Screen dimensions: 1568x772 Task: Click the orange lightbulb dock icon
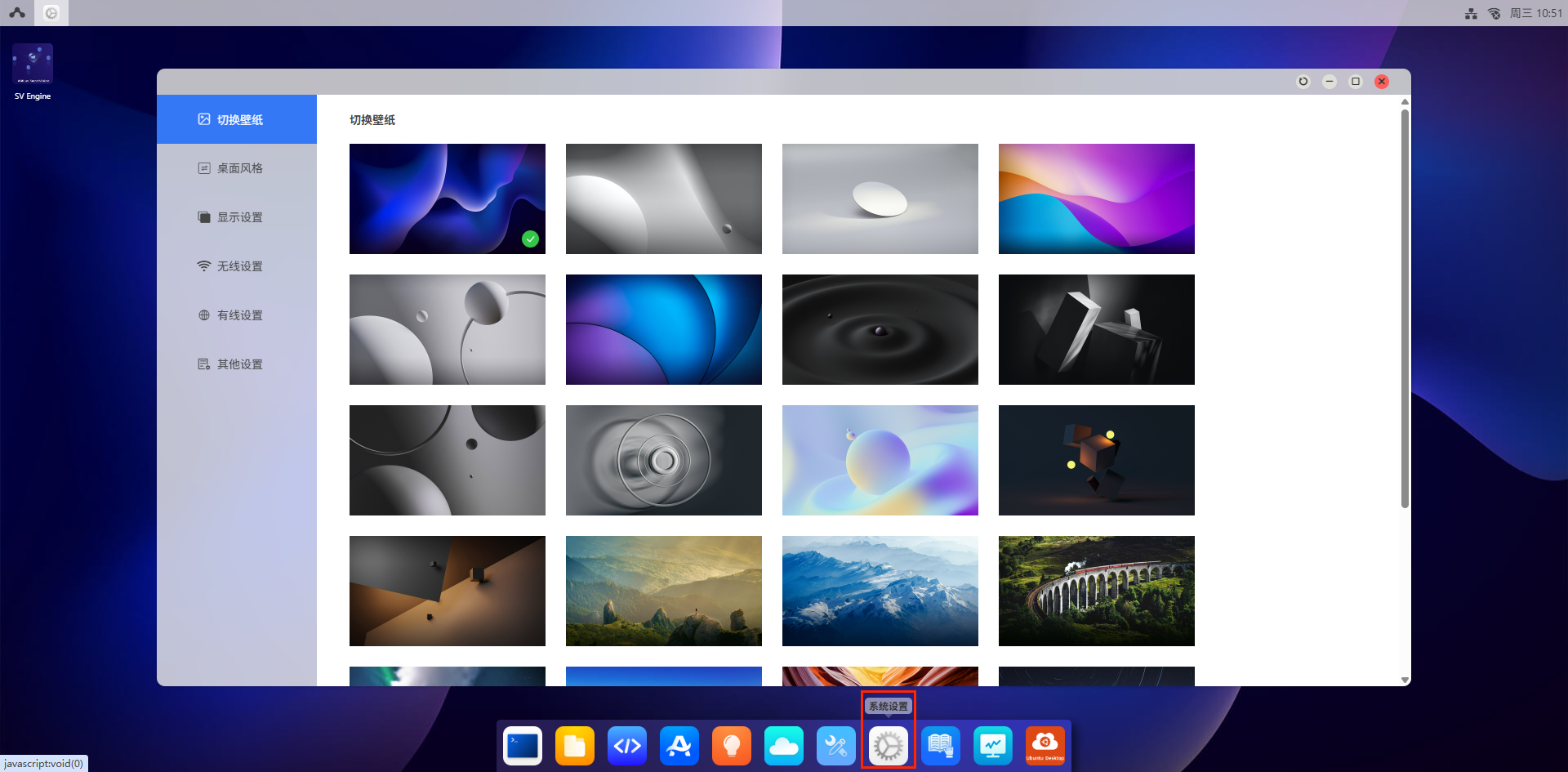tap(732, 746)
